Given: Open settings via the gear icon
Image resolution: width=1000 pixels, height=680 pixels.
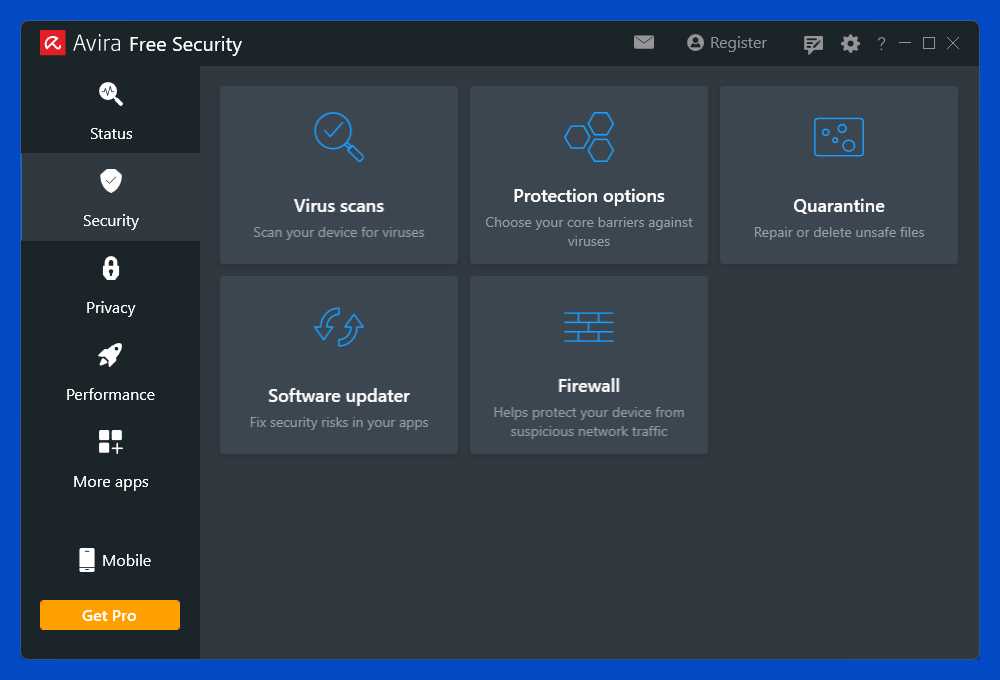Looking at the screenshot, I should coord(850,43).
